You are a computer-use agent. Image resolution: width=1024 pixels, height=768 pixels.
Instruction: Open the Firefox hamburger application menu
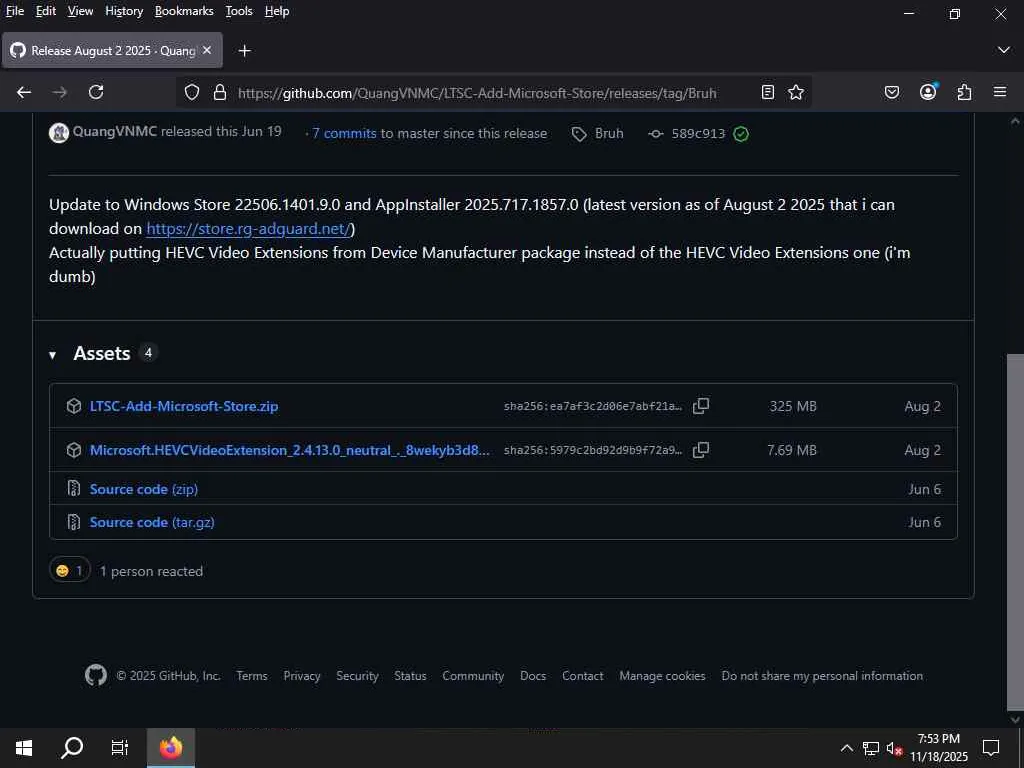tap(1000, 92)
